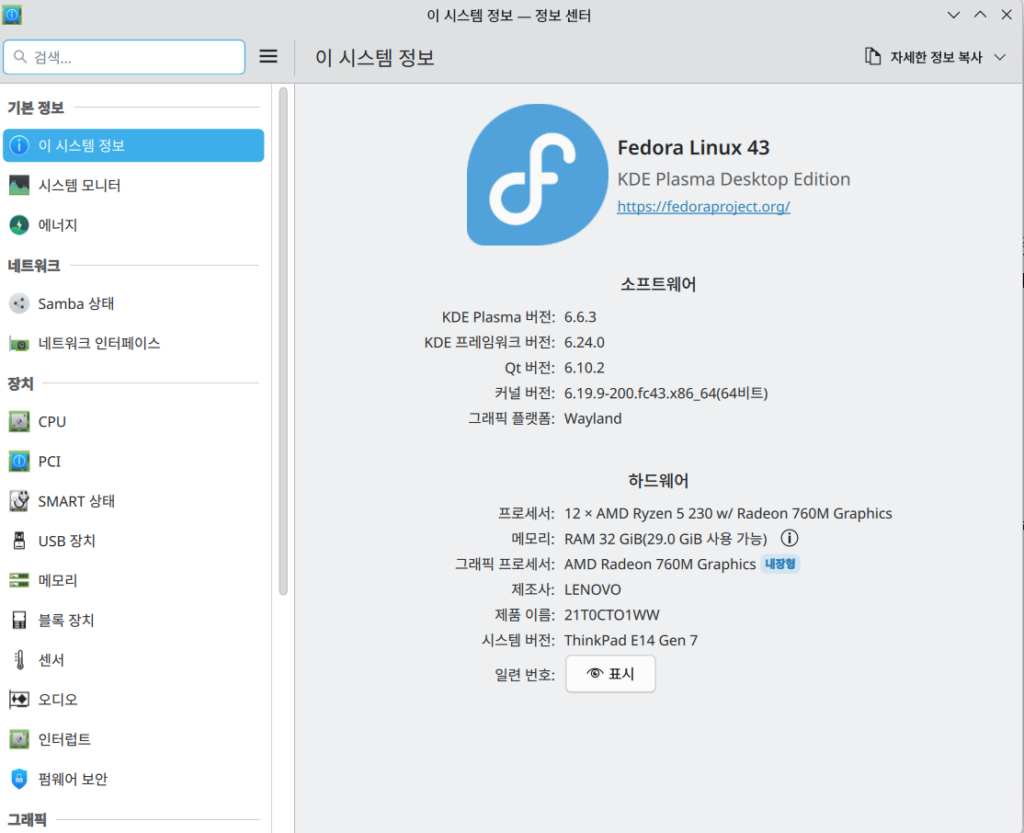Viewport: 1024px width, 833px height.
Task: Select the Energy lightning icon
Action: 19,225
